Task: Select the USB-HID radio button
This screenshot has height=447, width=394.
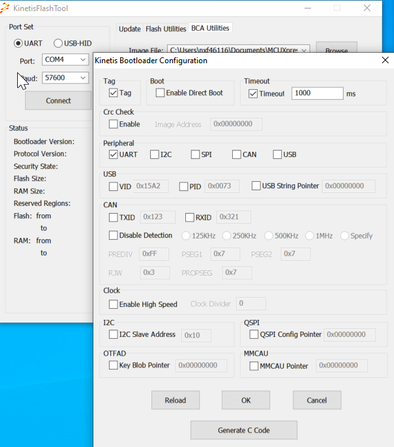Action: [58, 43]
